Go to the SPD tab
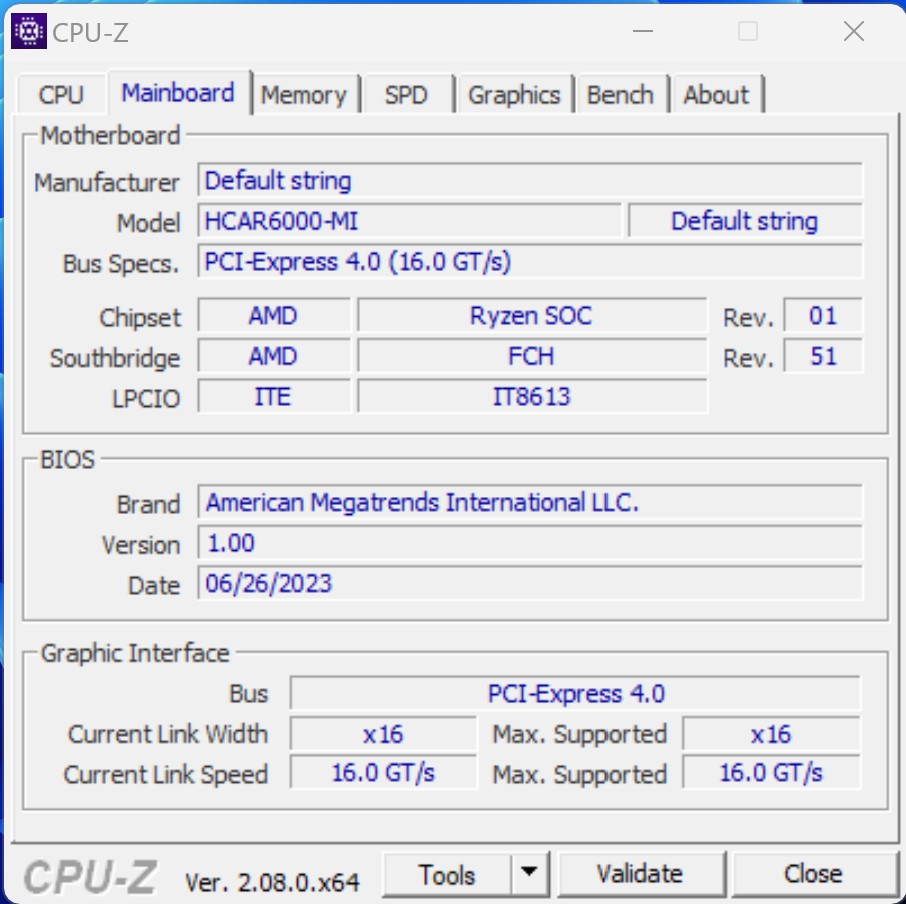 [407, 94]
